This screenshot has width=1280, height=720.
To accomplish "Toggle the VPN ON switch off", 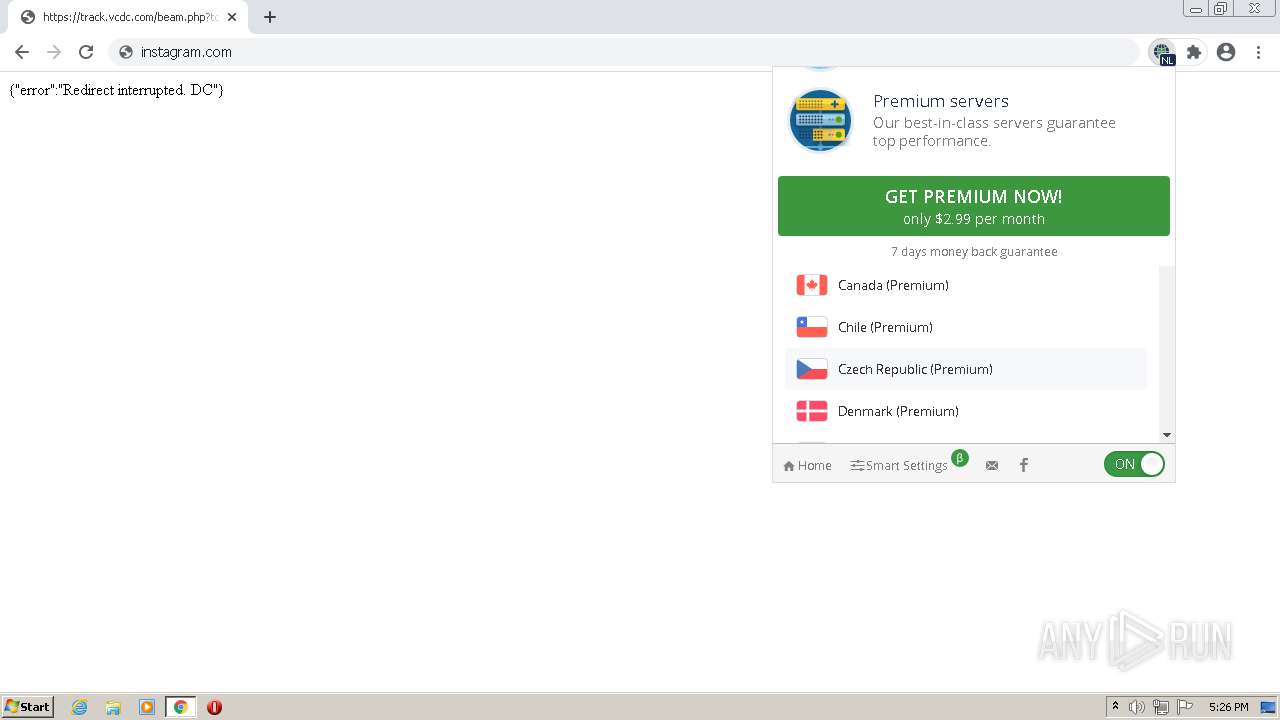I will (x=1134, y=464).
